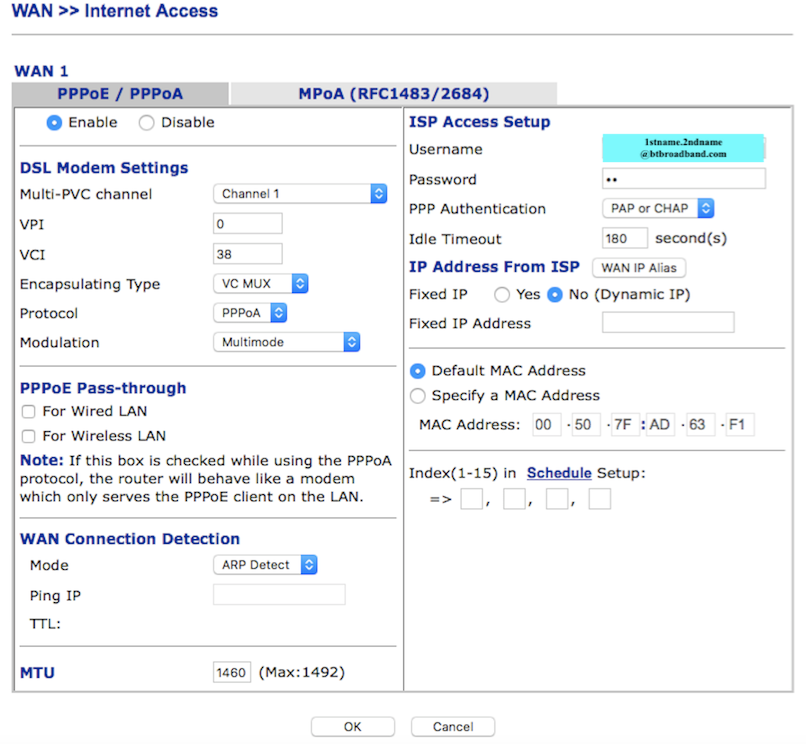Screen dimensions: 806x744
Task: Select the Enable radio button
Action: pyautogui.click(x=54, y=123)
